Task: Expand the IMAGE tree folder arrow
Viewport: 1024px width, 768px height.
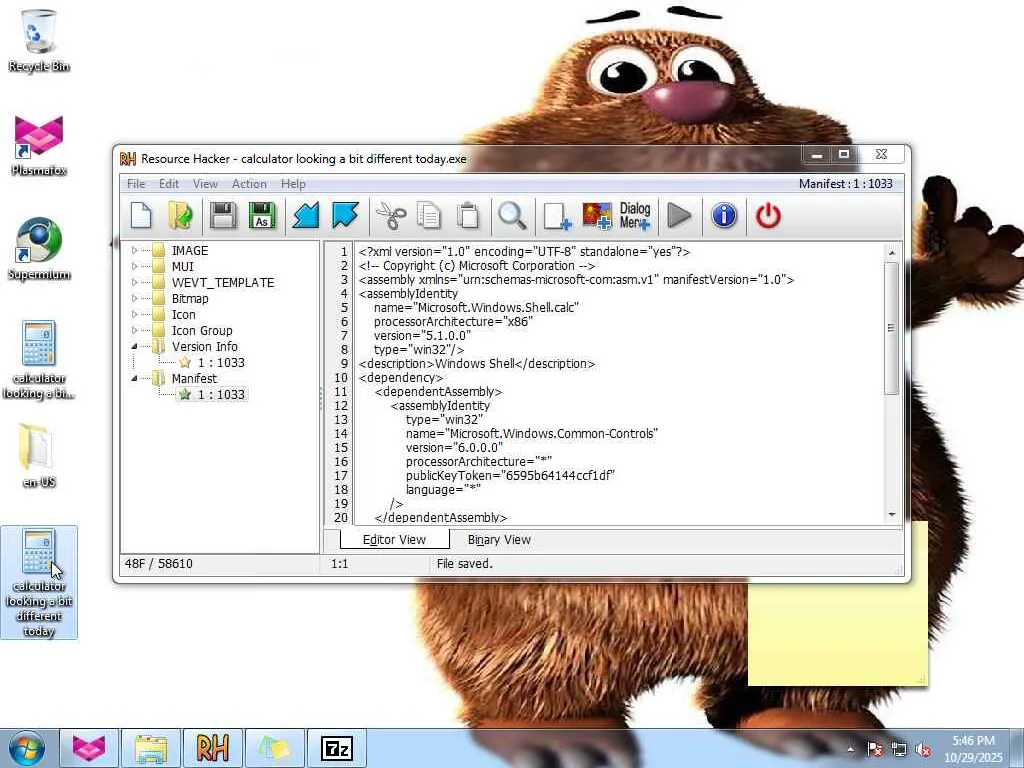Action: pyautogui.click(x=135, y=250)
